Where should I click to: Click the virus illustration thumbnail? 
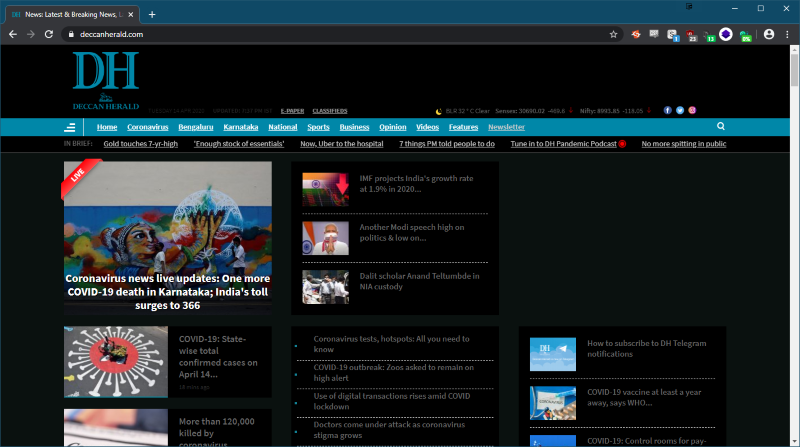pos(116,362)
